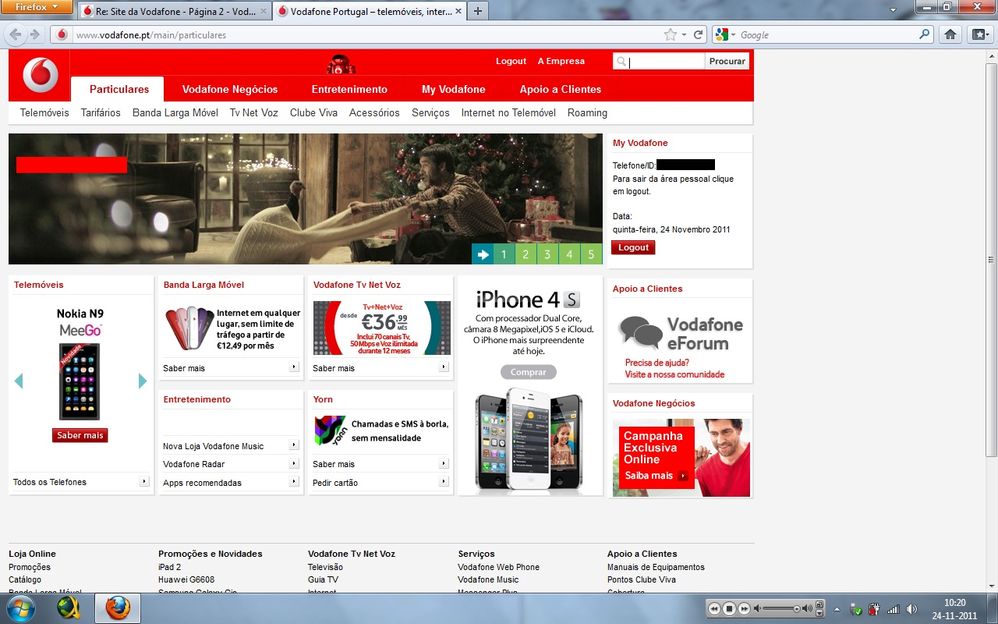Go to the Firefox home page icon
This screenshot has width=998, height=624.
tap(951, 34)
